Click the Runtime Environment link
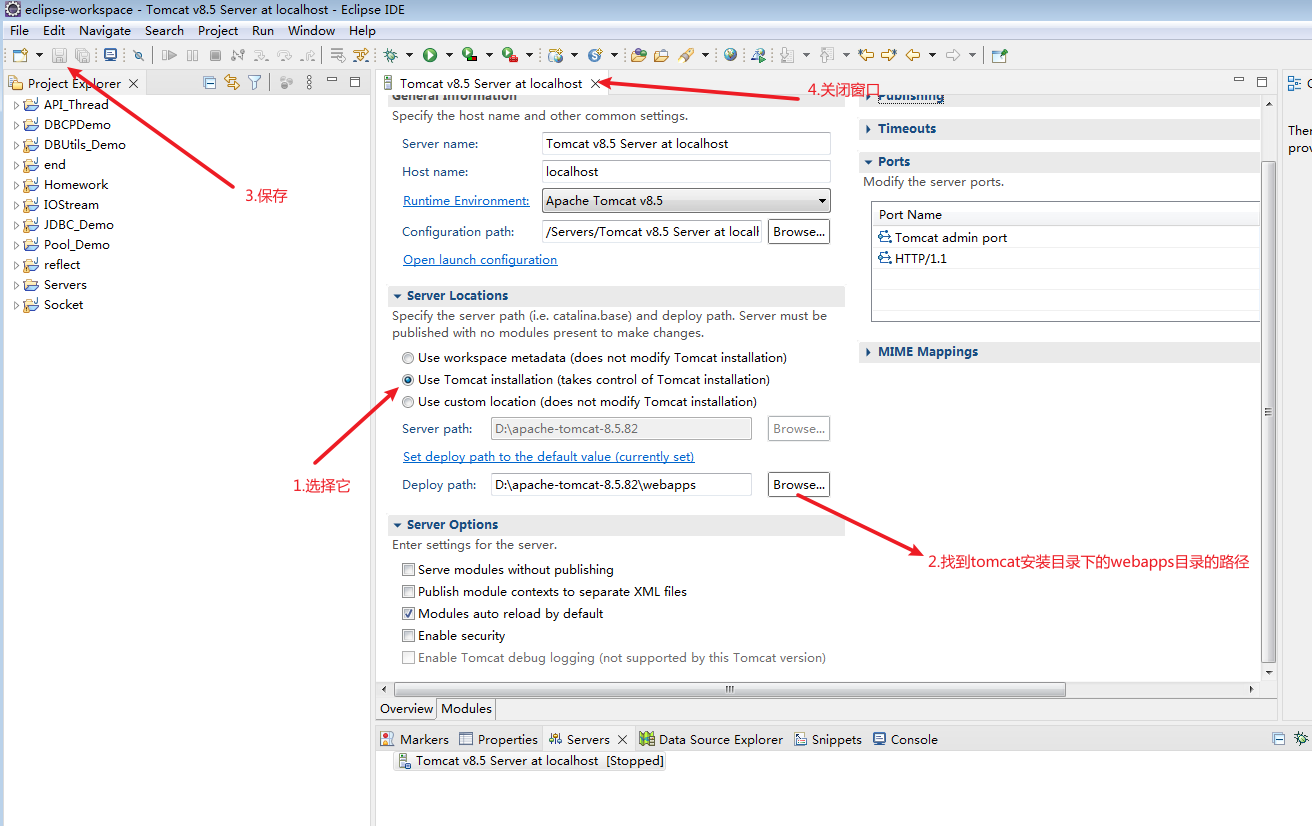This screenshot has height=826, width=1312. point(466,201)
